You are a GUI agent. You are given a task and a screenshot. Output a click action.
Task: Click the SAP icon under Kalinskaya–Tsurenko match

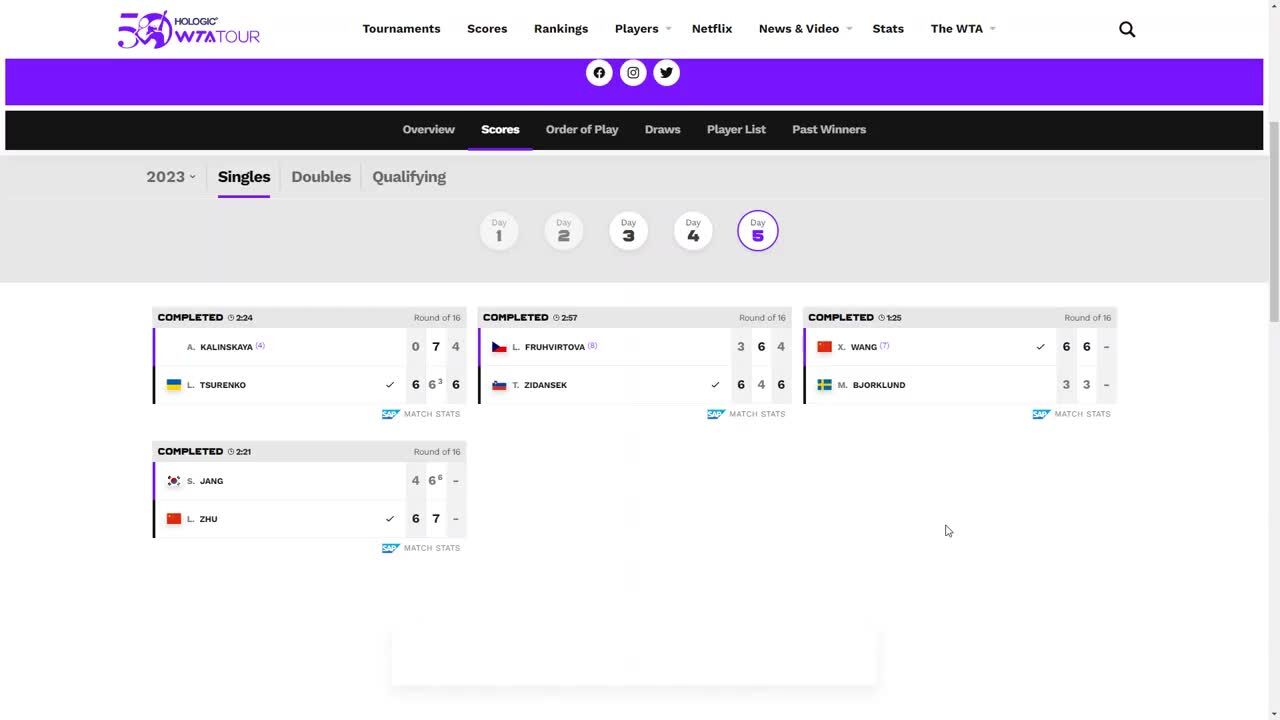click(x=391, y=414)
